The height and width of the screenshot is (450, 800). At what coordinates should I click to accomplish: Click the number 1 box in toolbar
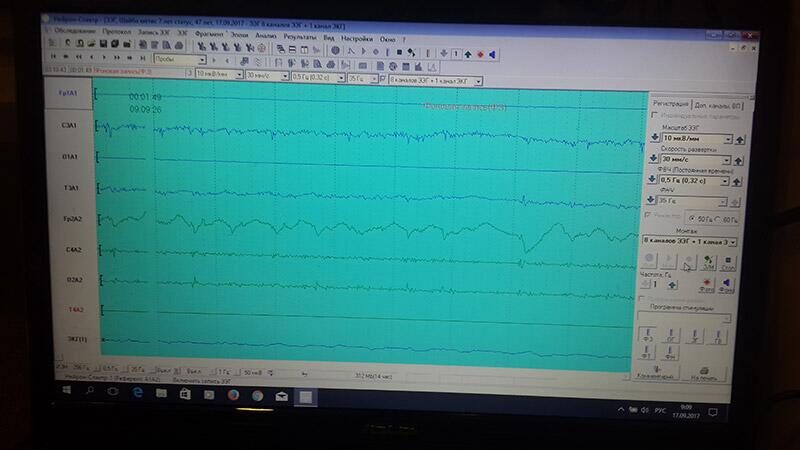[456, 54]
